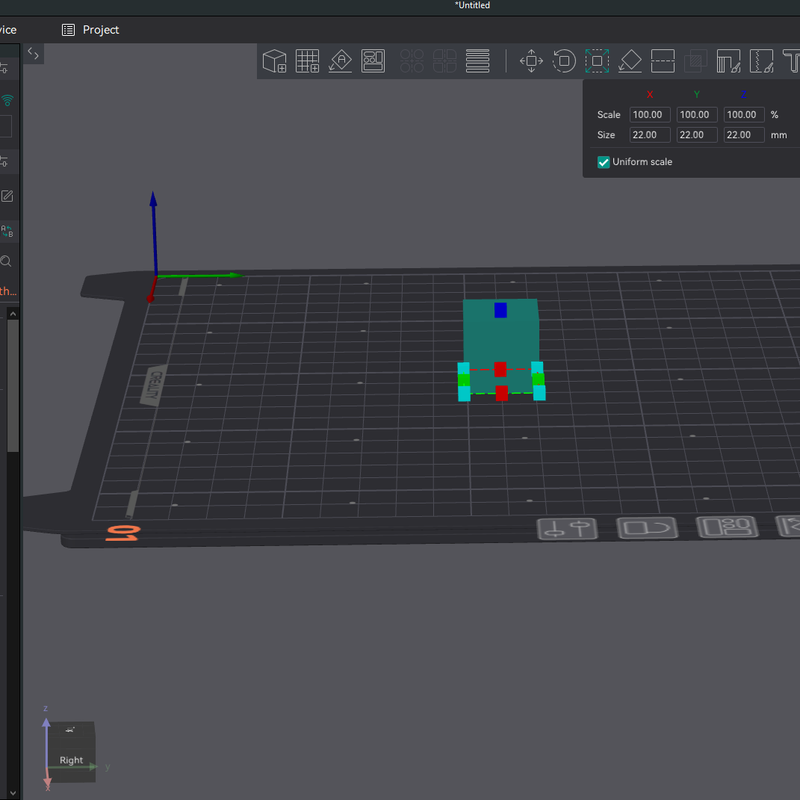
Task: Select the Move tool icon
Action: pyautogui.click(x=531, y=61)
